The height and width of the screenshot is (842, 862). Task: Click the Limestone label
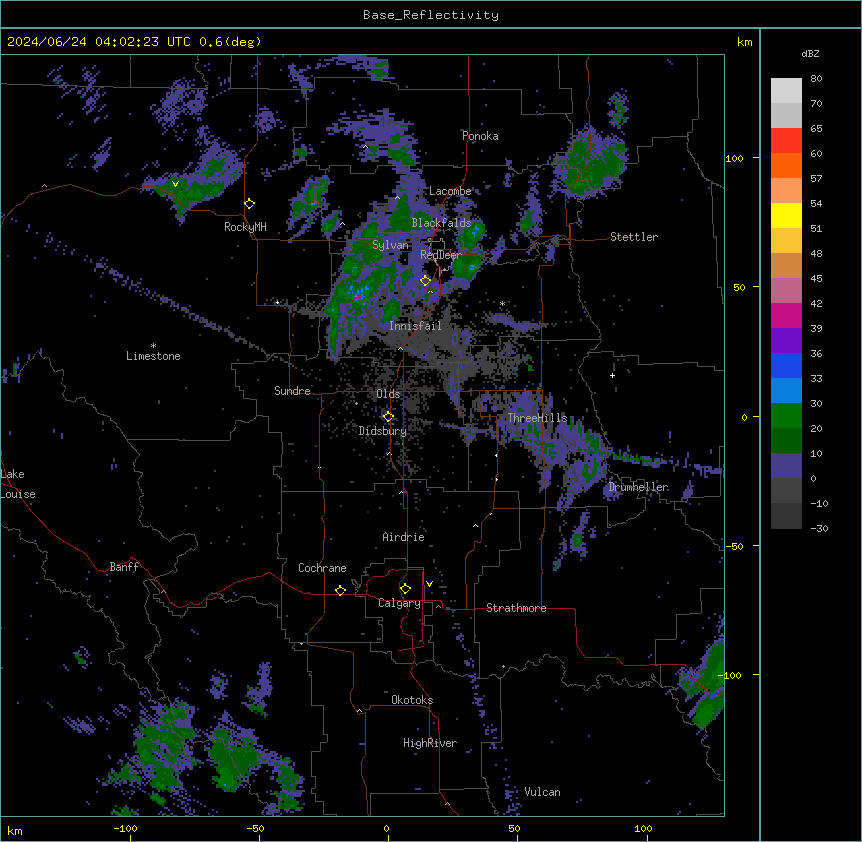[153, 356]
